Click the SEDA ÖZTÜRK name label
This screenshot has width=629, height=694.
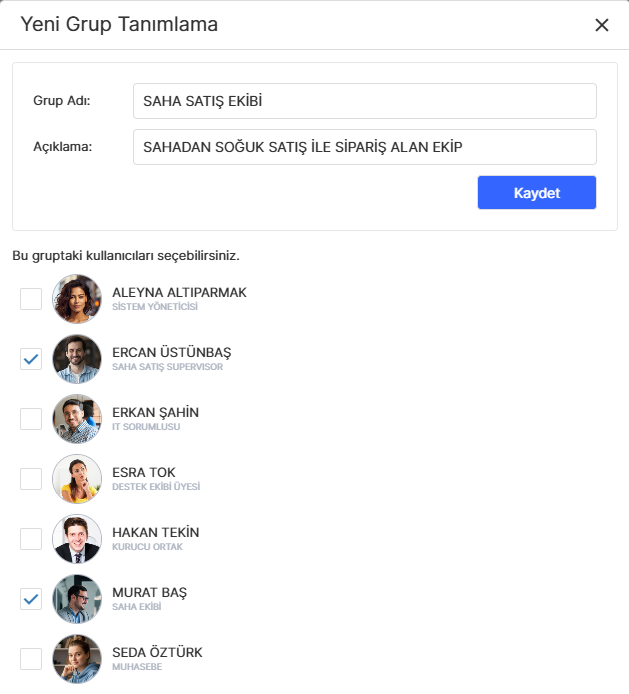click(x=157, y=652)
